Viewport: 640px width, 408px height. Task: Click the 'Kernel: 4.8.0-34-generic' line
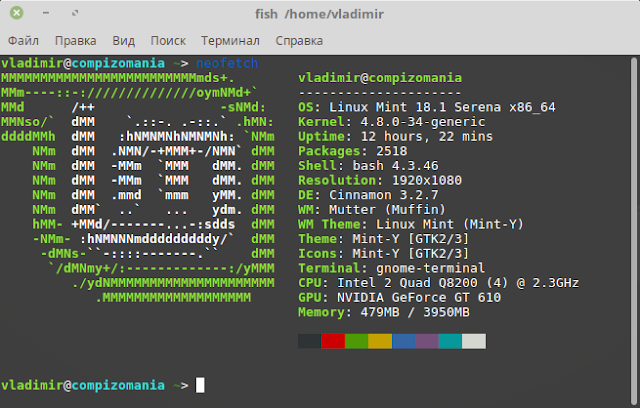point(391,122)
